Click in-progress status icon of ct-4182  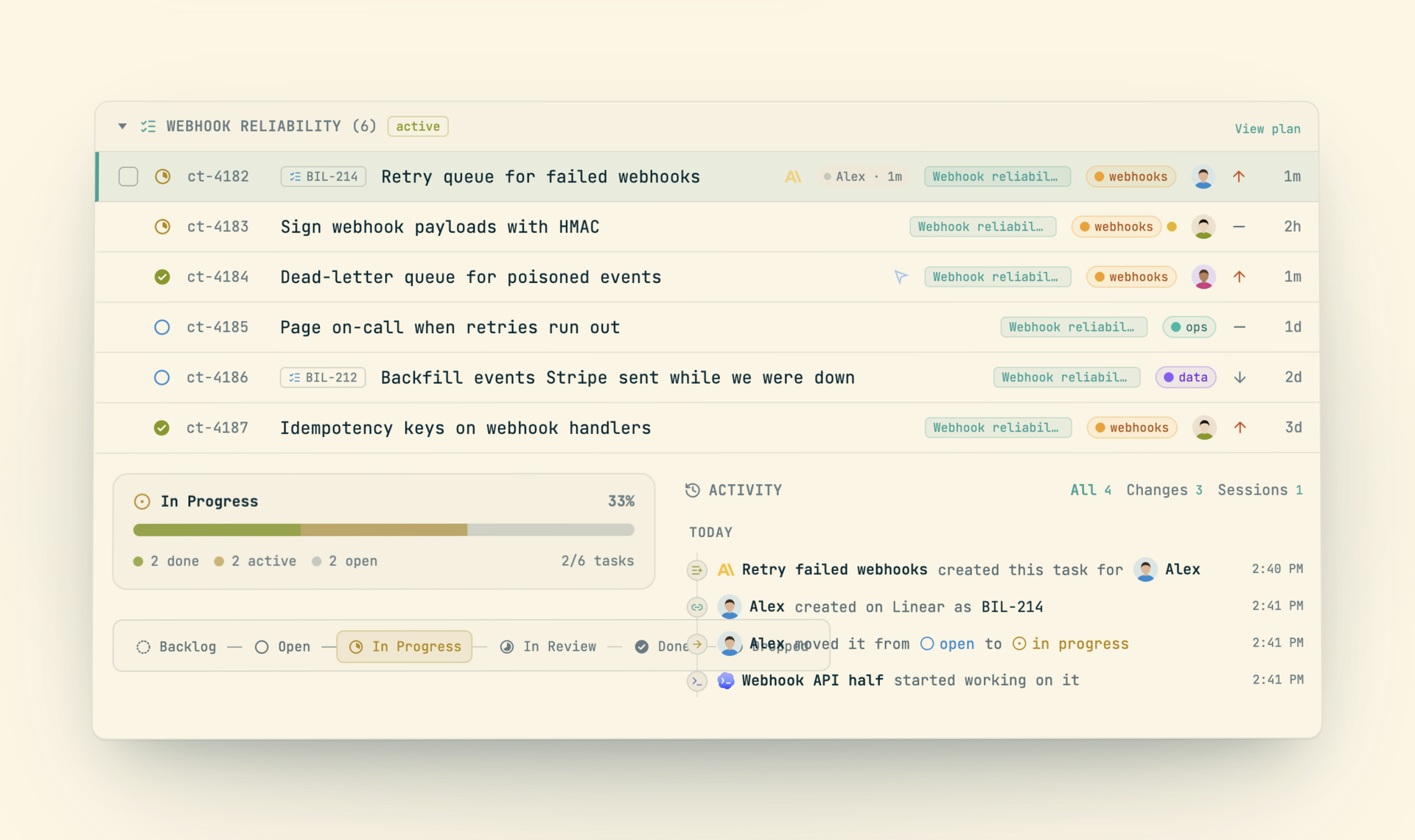[x=162, y=176]
